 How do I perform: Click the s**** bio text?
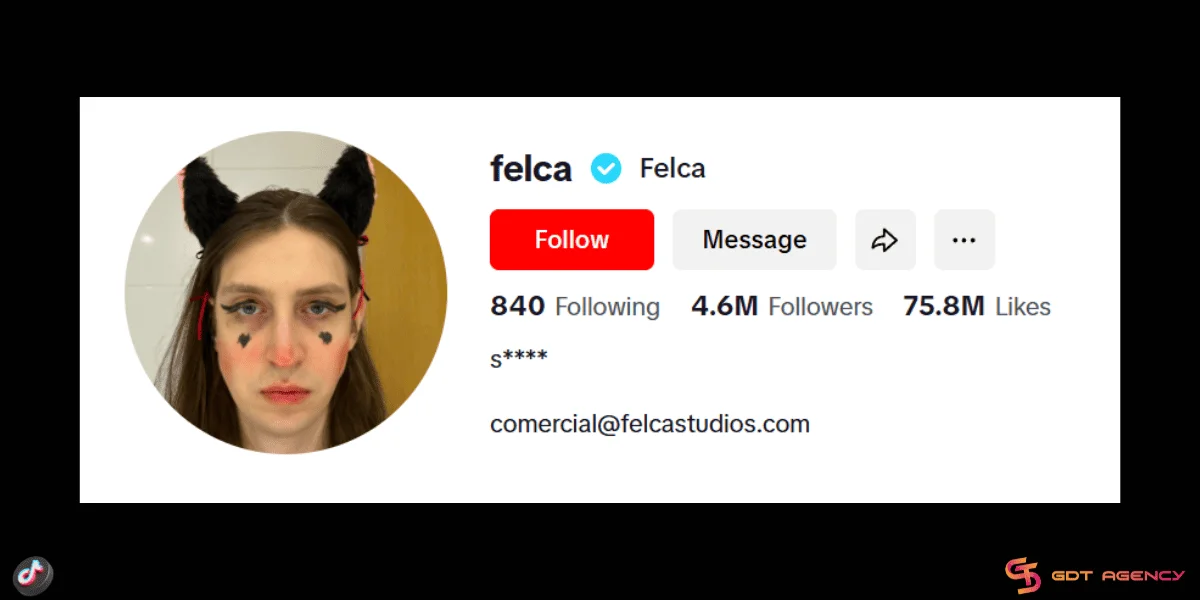coord(519,359)
